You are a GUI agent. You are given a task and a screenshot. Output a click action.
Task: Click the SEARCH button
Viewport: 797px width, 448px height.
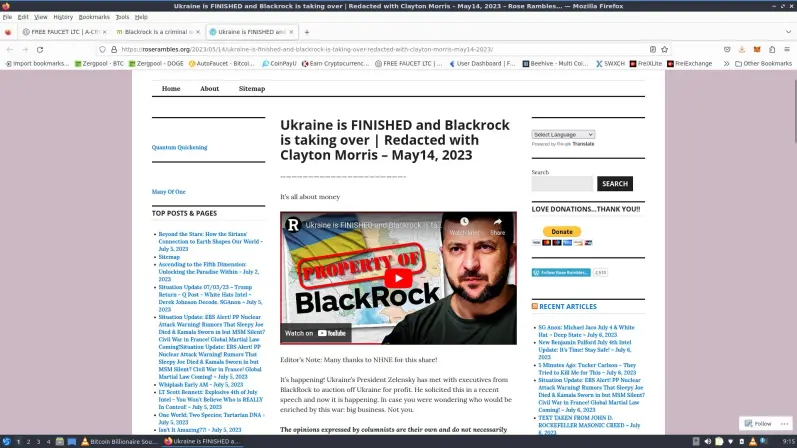coord(615,184)
